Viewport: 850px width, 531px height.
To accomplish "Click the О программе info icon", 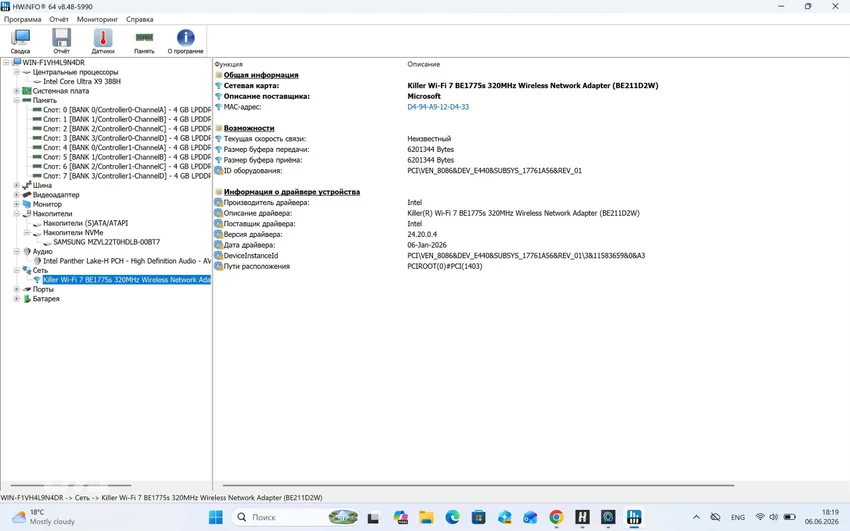I will pyautogui.click(x=185, y=41).
